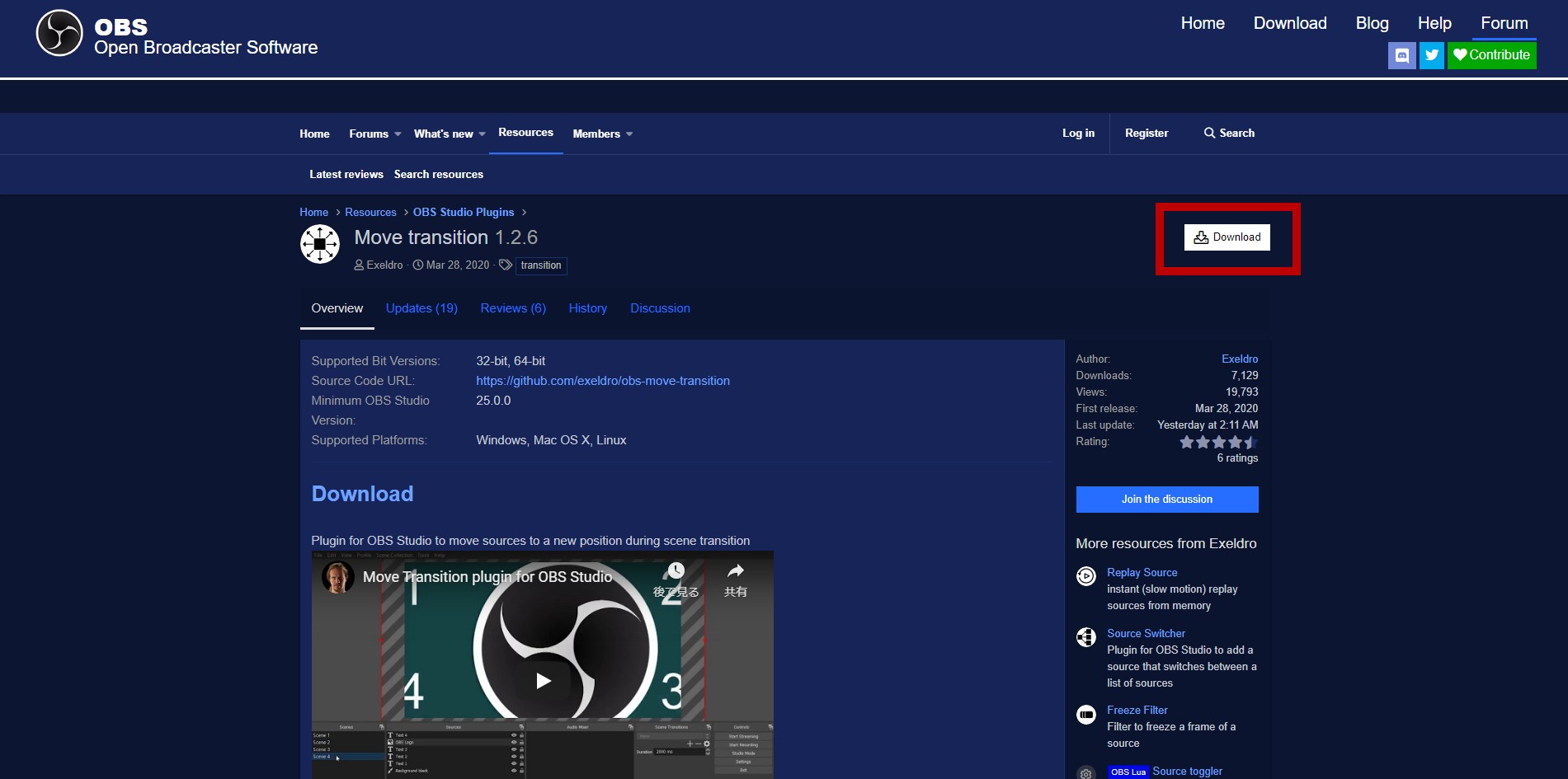Open the Discord icon link

(x=1401, y=55)
